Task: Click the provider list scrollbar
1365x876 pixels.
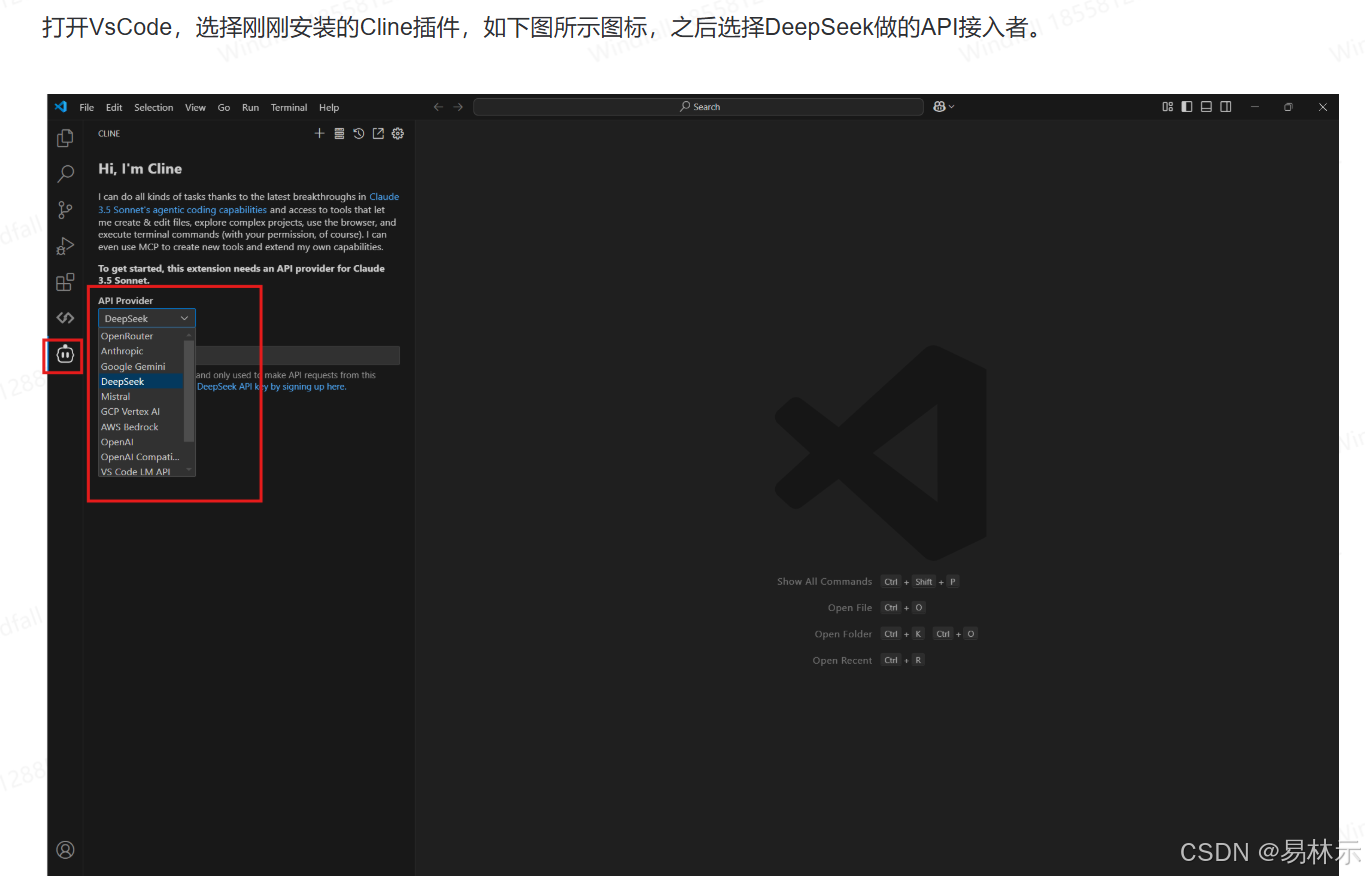Action: (x=190, y=390)
